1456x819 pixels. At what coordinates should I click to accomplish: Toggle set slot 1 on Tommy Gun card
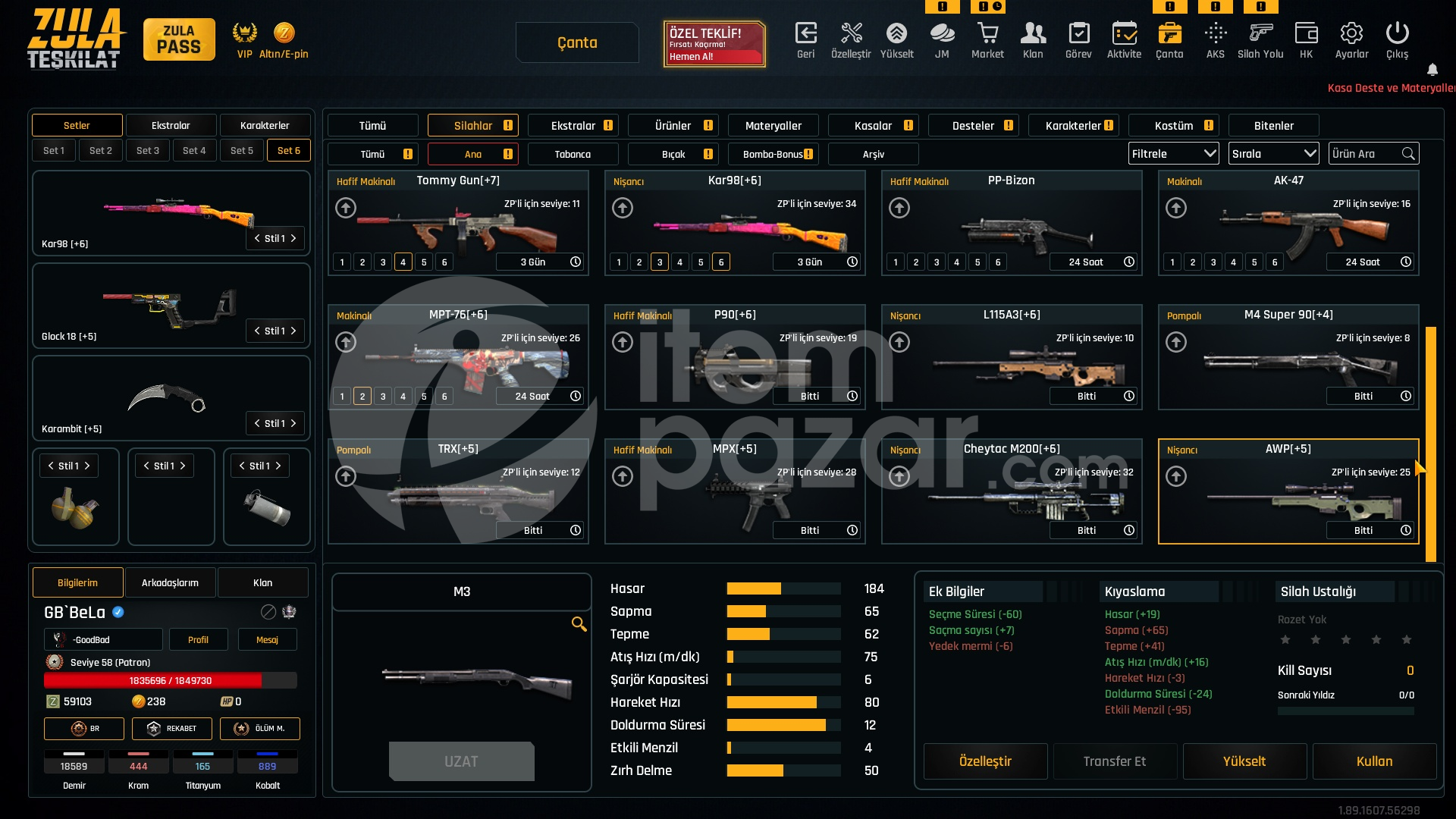(342, 262)
